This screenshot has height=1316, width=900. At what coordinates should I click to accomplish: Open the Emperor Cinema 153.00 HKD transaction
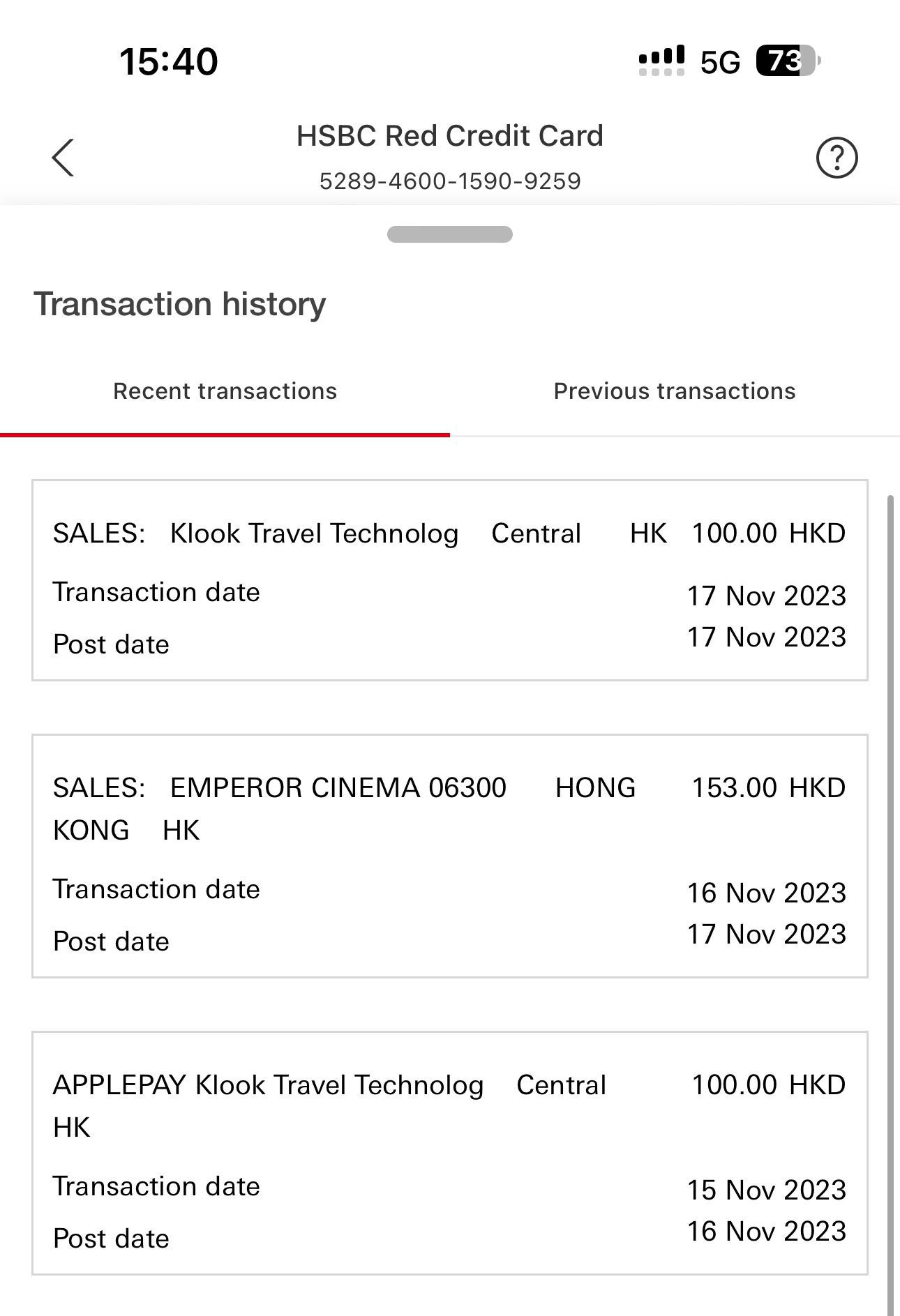(x=450, y=856)
